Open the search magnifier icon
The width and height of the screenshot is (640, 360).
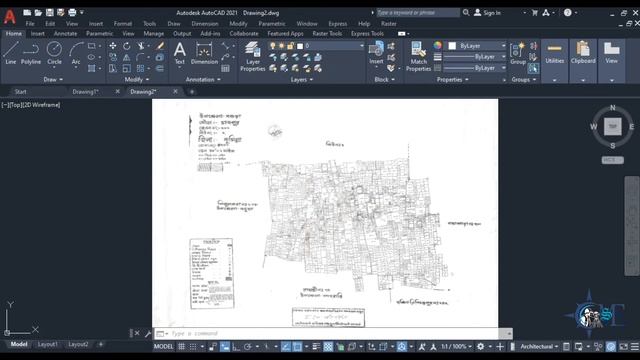(466, 13)
